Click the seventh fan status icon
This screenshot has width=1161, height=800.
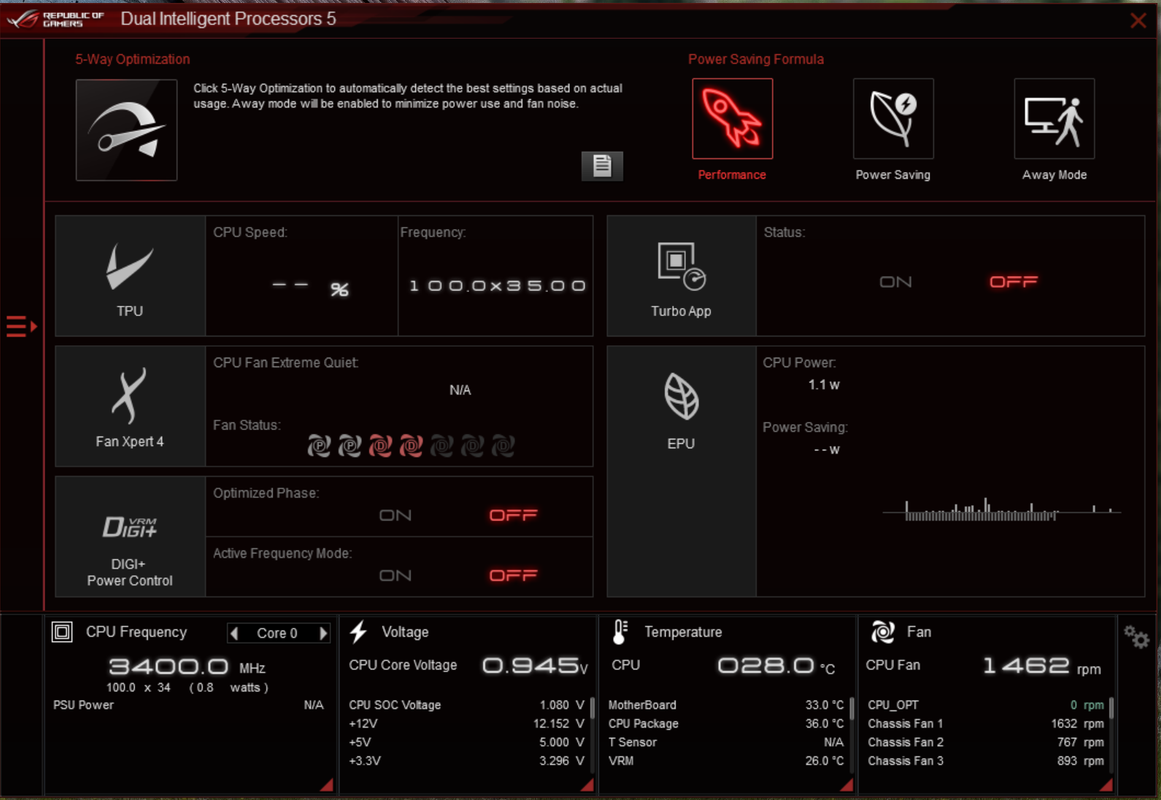click(503, 446)
